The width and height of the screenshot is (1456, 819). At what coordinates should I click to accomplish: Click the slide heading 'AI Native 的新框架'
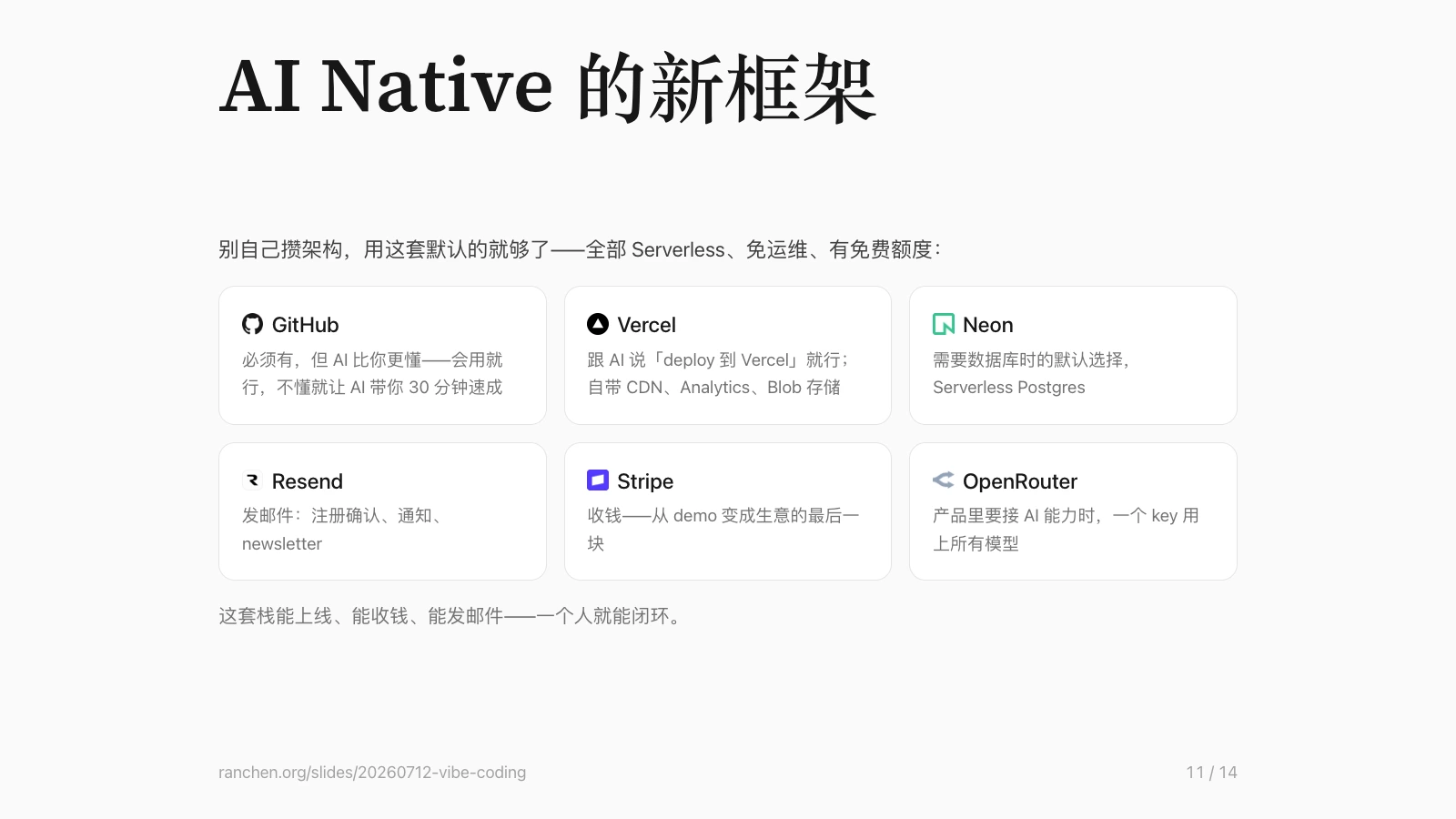click(547, 87)
